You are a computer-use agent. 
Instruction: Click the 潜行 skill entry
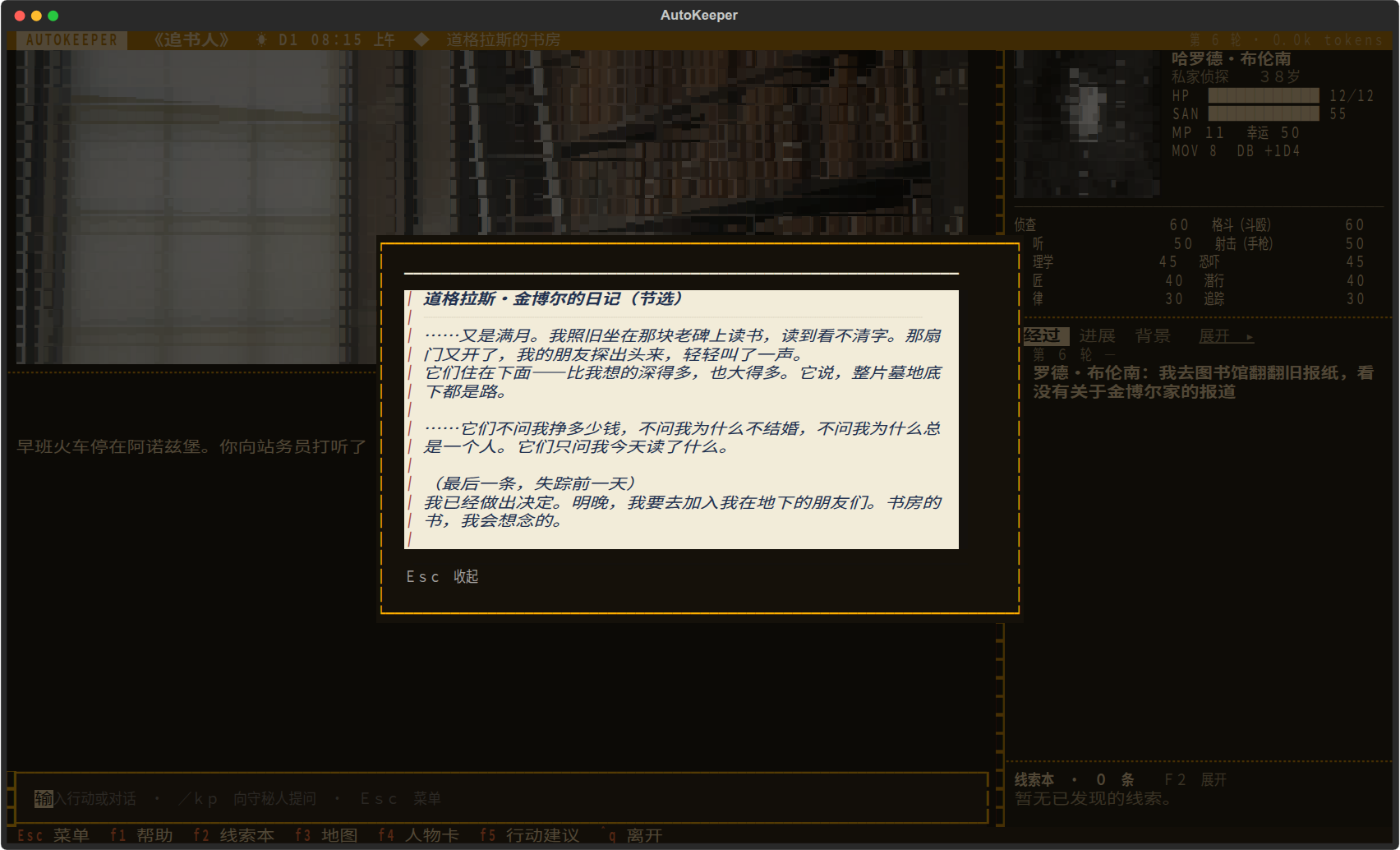click(1283, 280)
